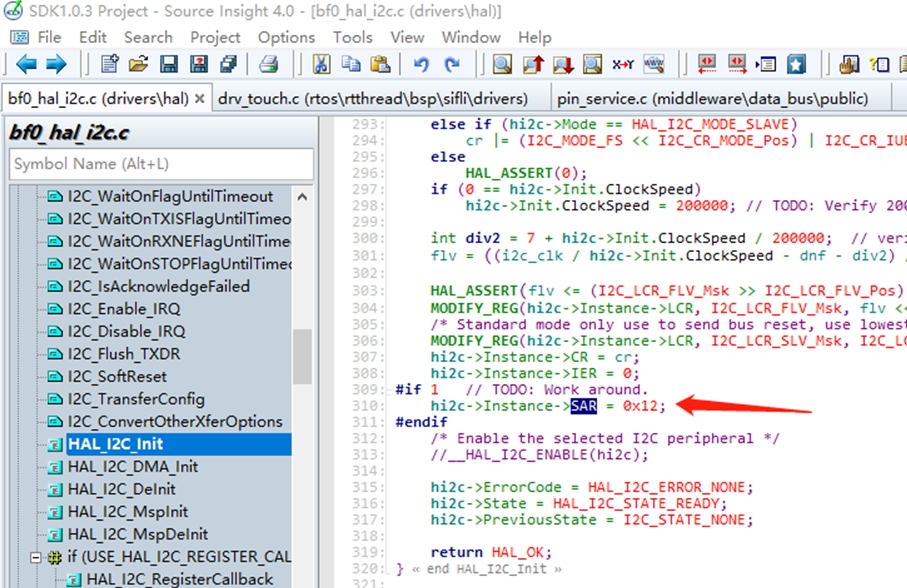Open the File menu
907x588 pixels.
49,37
